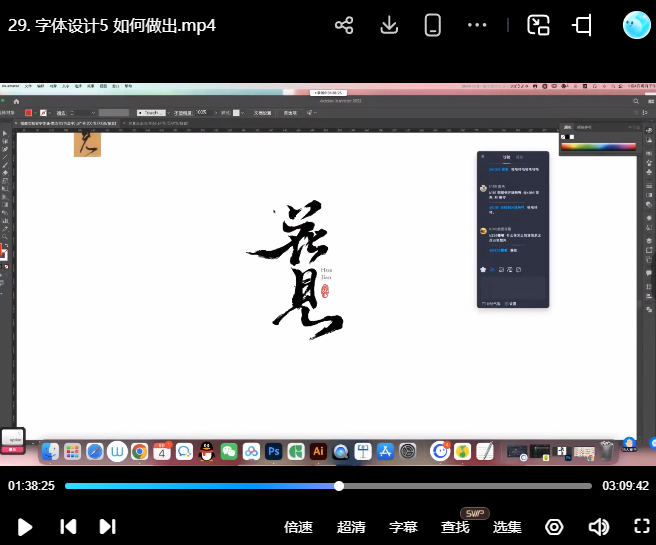This screenshot has height=545, width=656.
Task: Open the 超清 video quality menu
Action: [x=351, y=527]
